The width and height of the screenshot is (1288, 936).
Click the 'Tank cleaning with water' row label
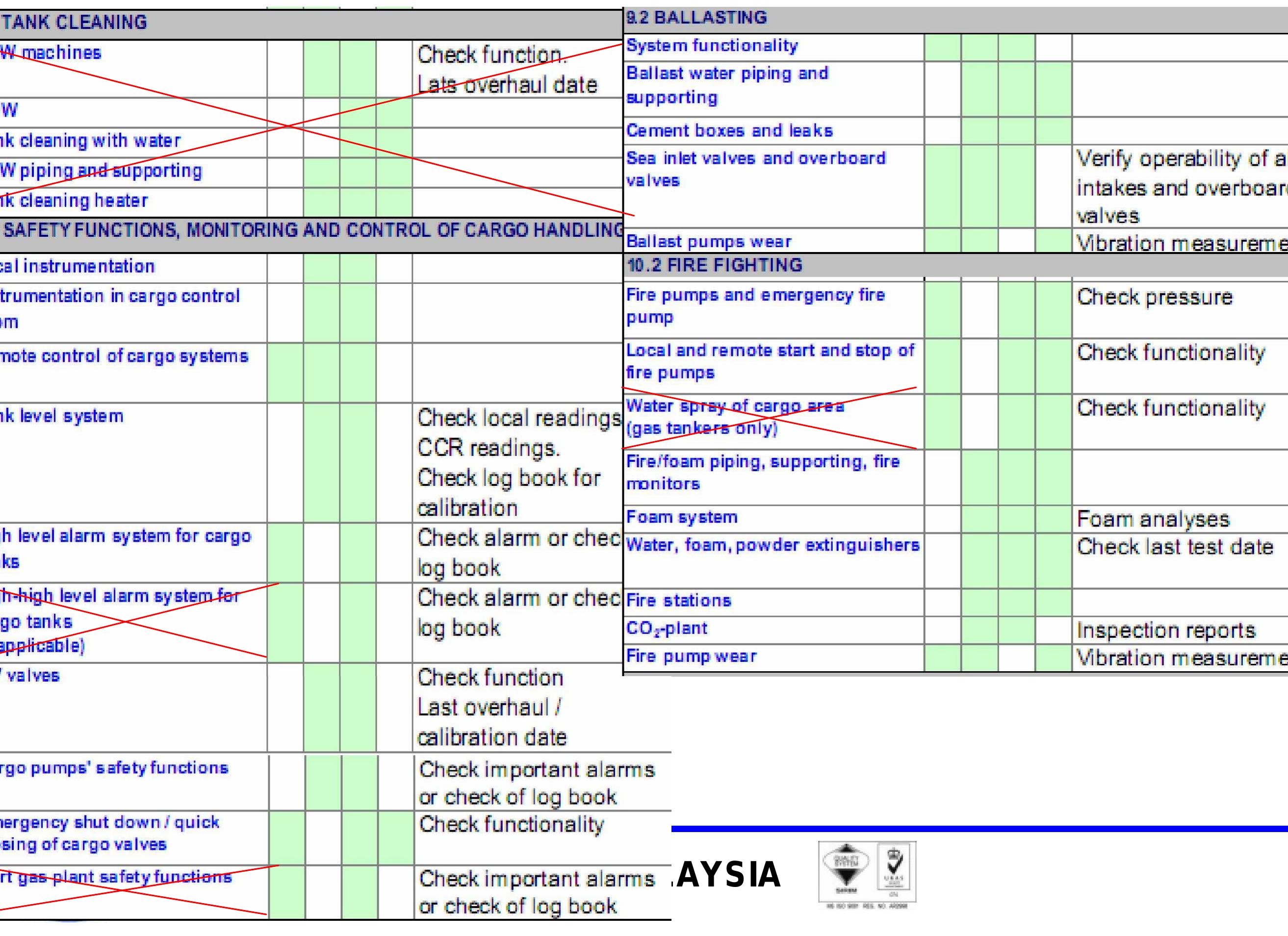click(x=90, y=140)
